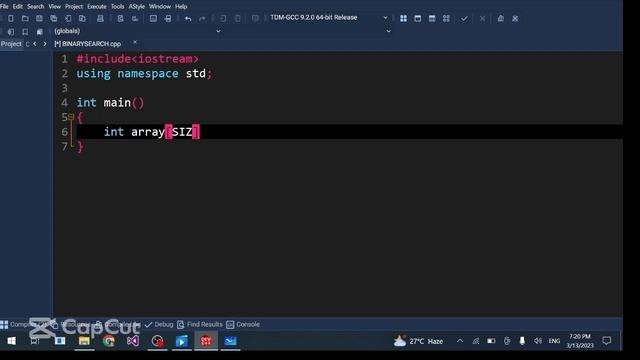Open the Debug bottom panel tab
The width and height of the screenshot is (640, 360).
click(x=159, y=324)
